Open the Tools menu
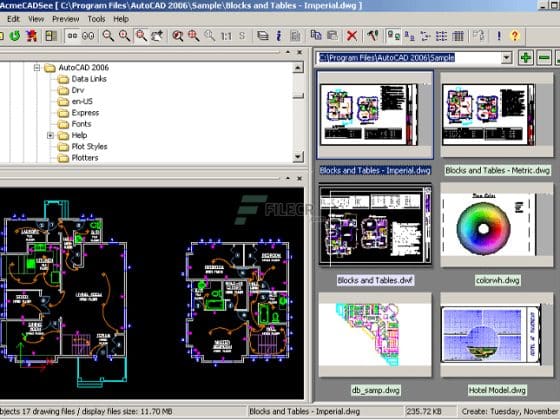560x420 pixels. tap(96, 19)
